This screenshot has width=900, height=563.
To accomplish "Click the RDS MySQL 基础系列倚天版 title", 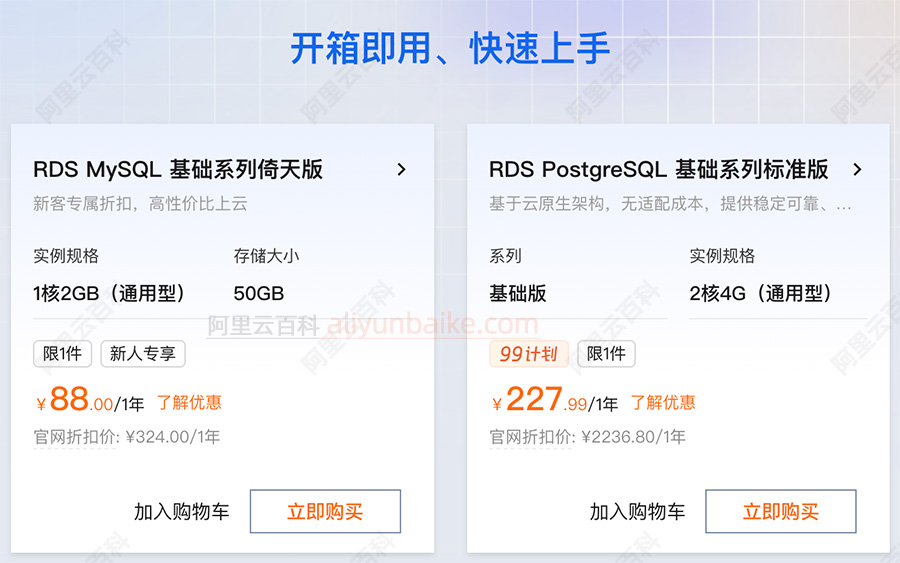I will [178, 170].
